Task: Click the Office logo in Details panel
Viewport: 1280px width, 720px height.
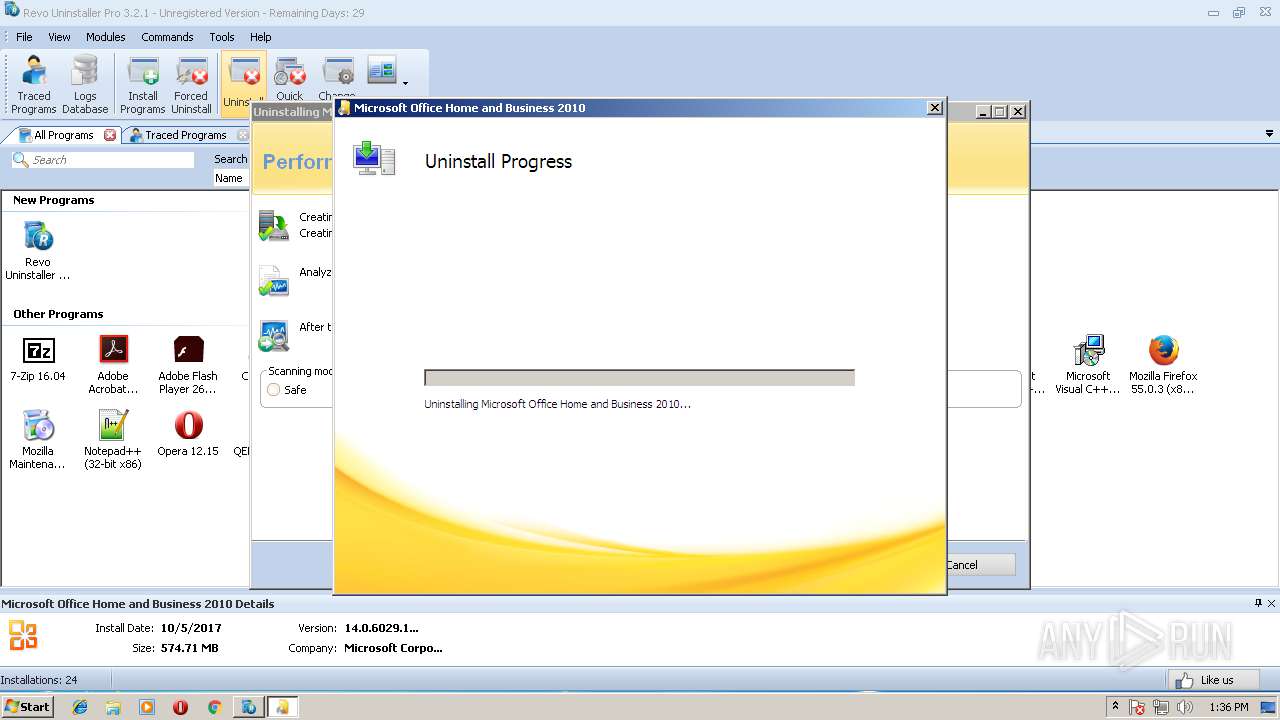Action: click(23, 635)
